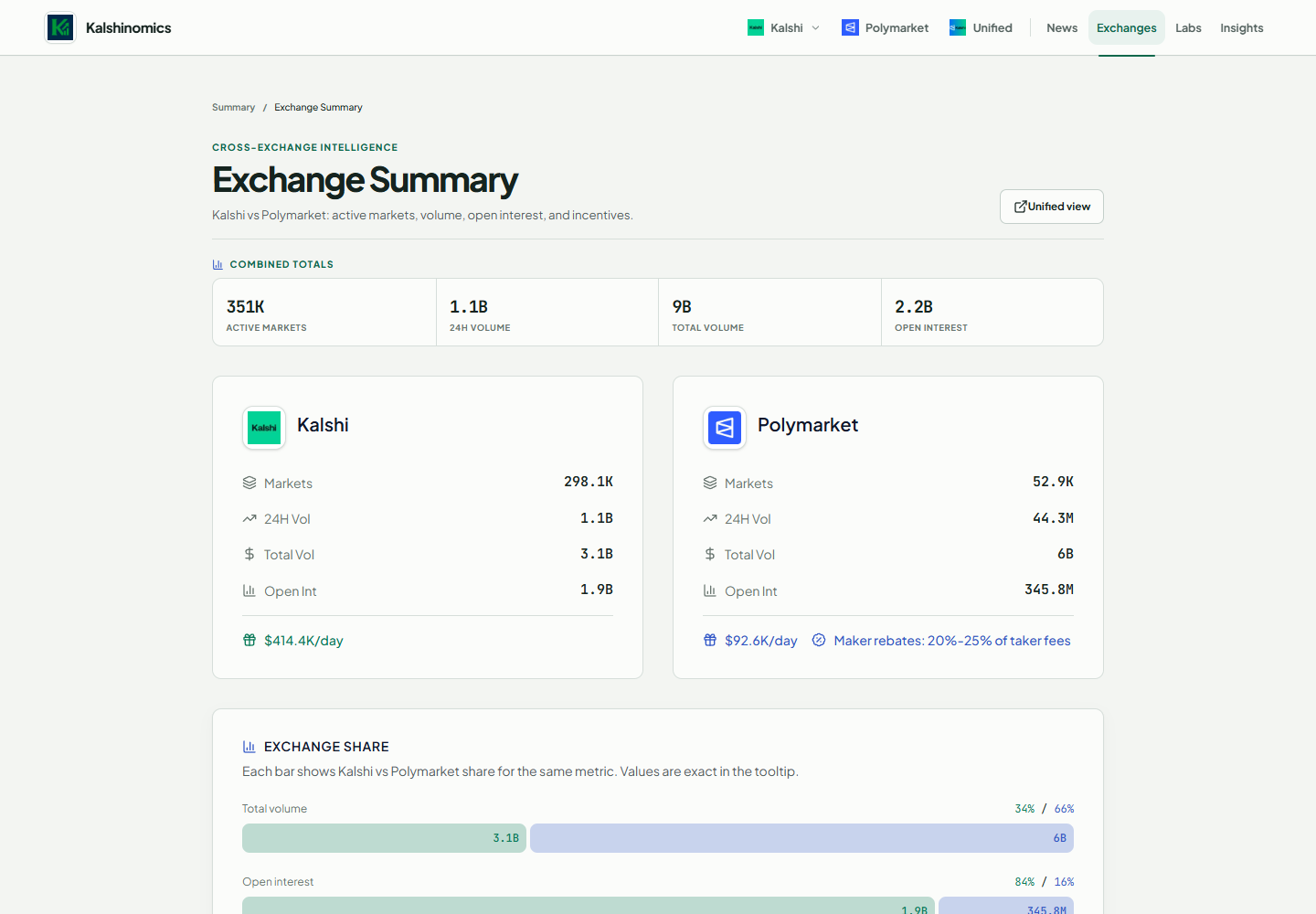The height and width of the screenshot is (914, 1316).
Task: Expand the Kalshi dropdown chevron
Action: (815, 27)
